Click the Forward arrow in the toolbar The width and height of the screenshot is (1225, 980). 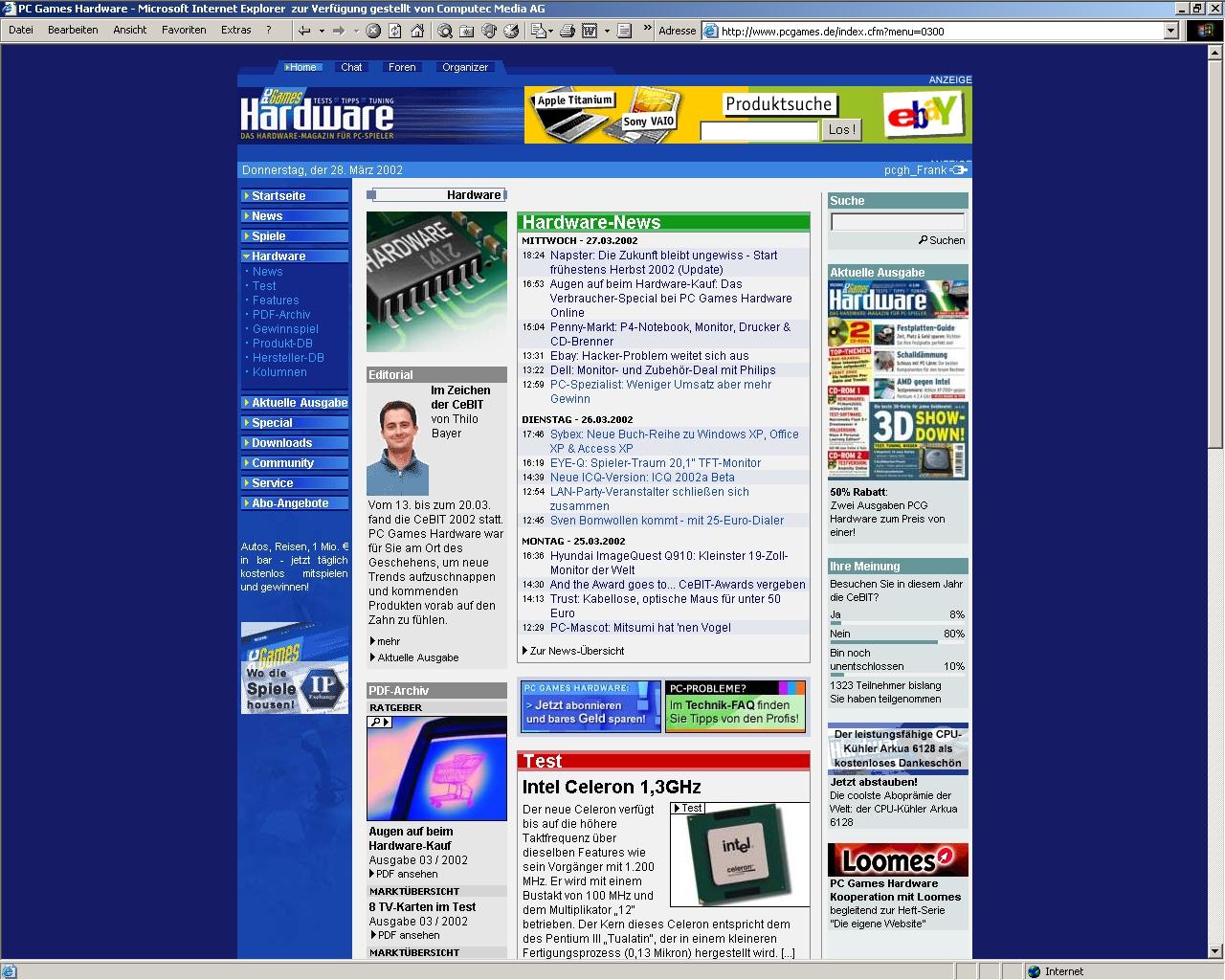[339, 31]
